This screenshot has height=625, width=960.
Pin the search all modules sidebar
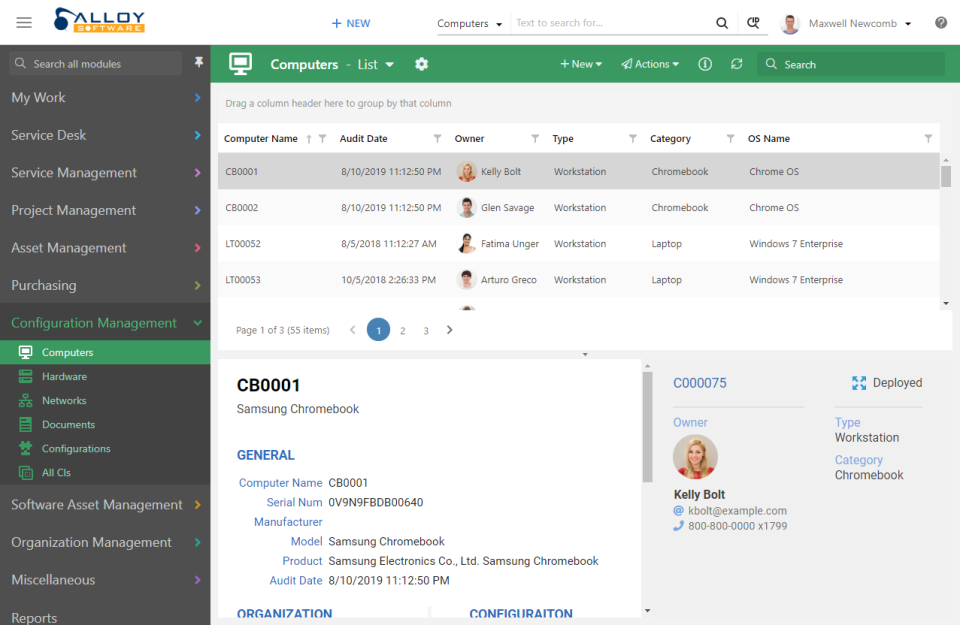199,62
